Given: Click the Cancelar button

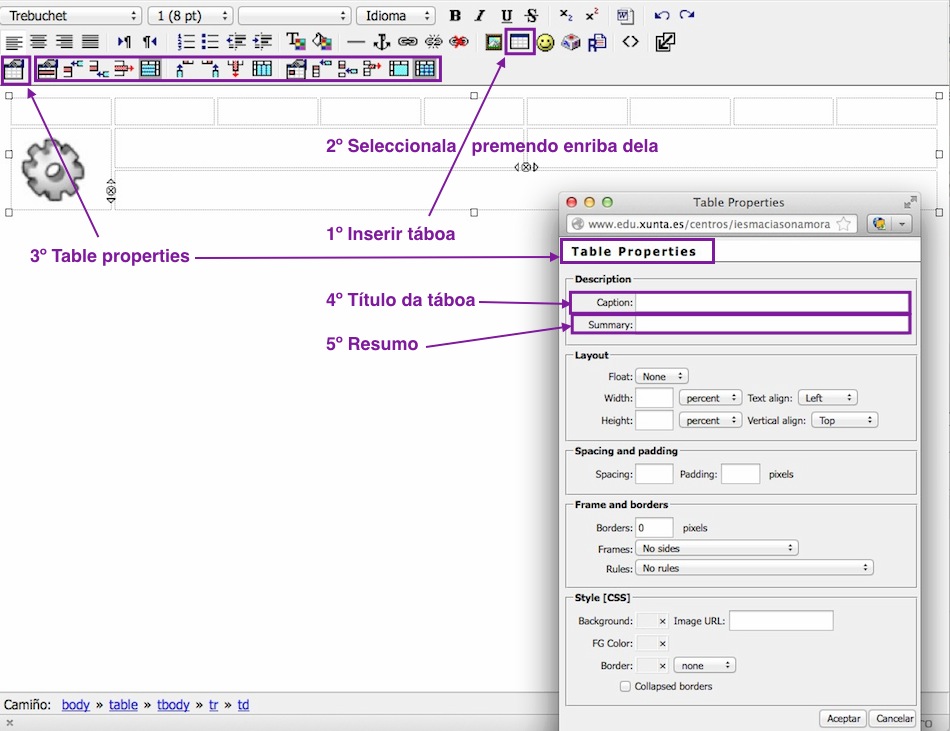Looking at the screenshot, I should (x=894, y=719).
